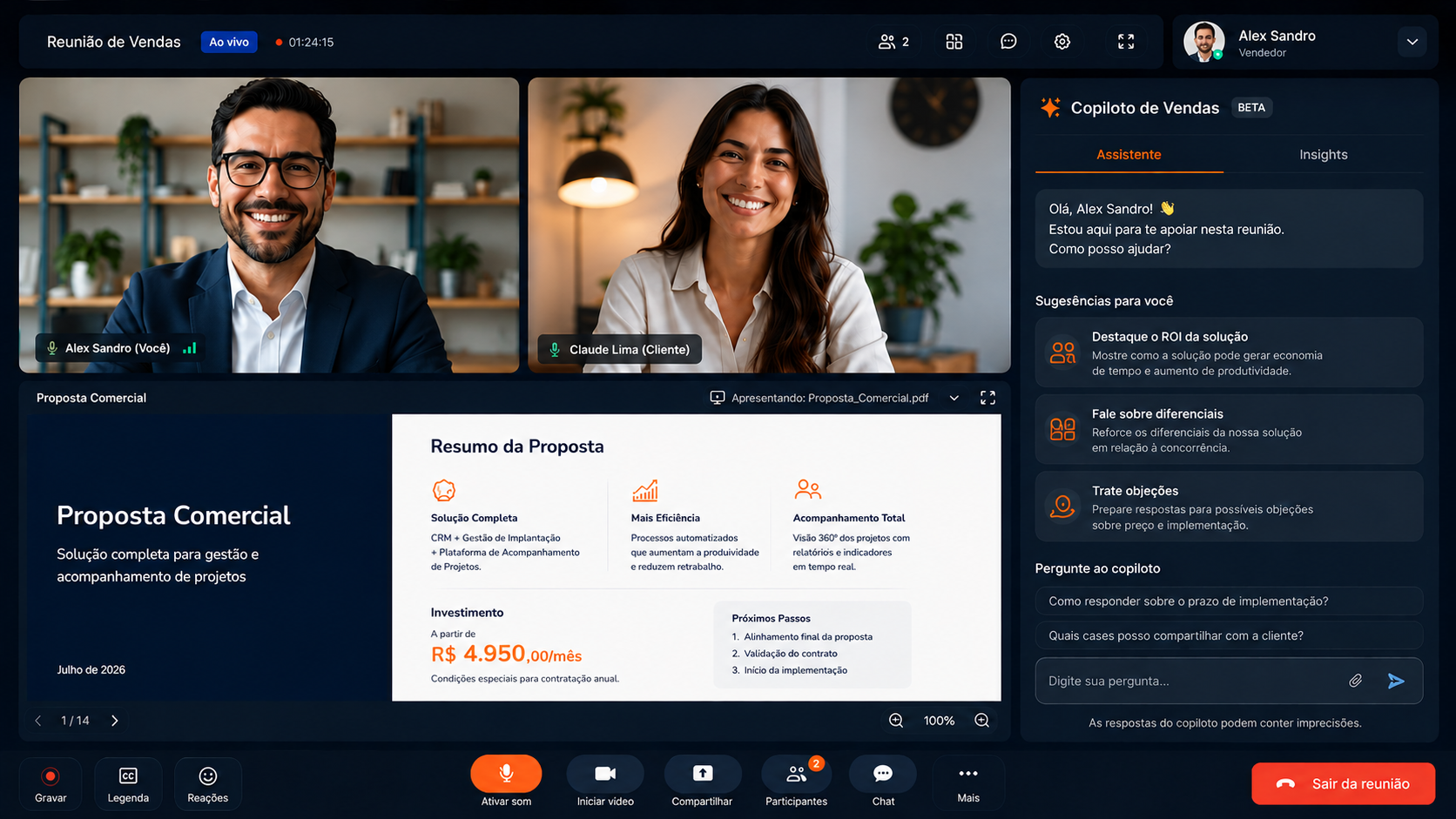Expand the Apresentando Proposta_Comercial.pdf dropdown
Viewport: 1456px width, 819px height.
[x=954, y=398]
